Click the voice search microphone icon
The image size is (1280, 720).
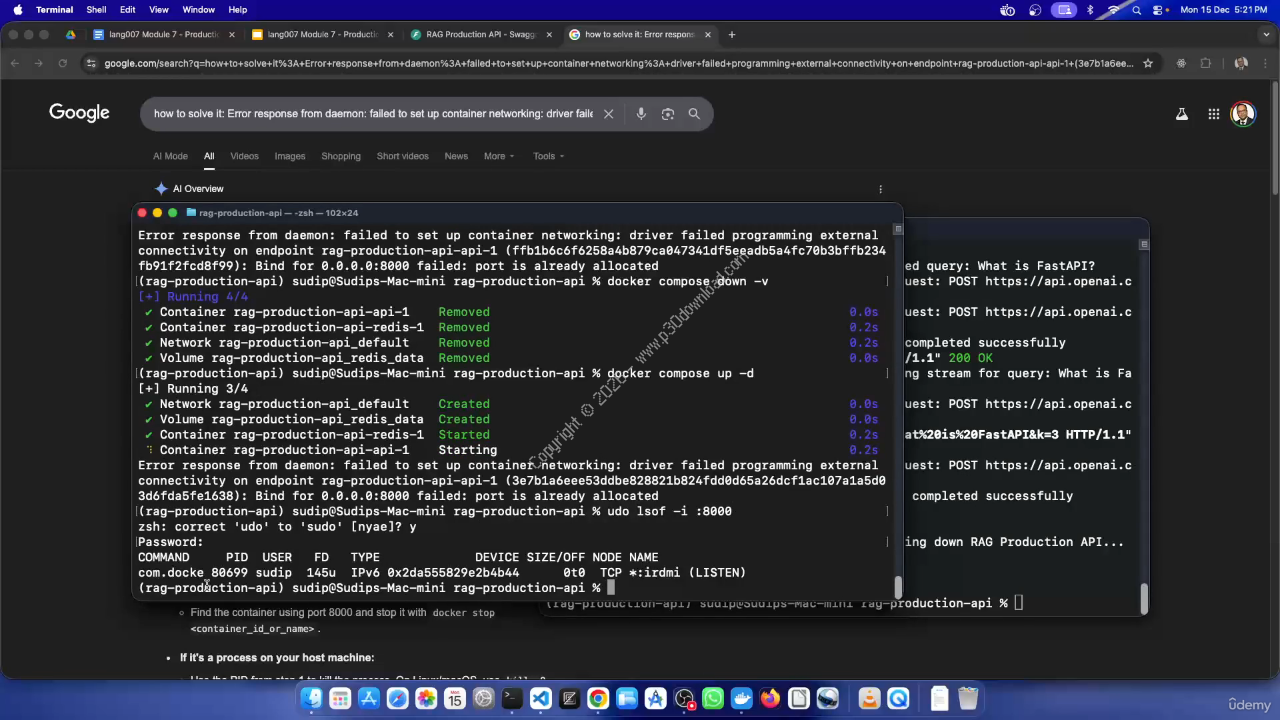click(x=641, y=114)
